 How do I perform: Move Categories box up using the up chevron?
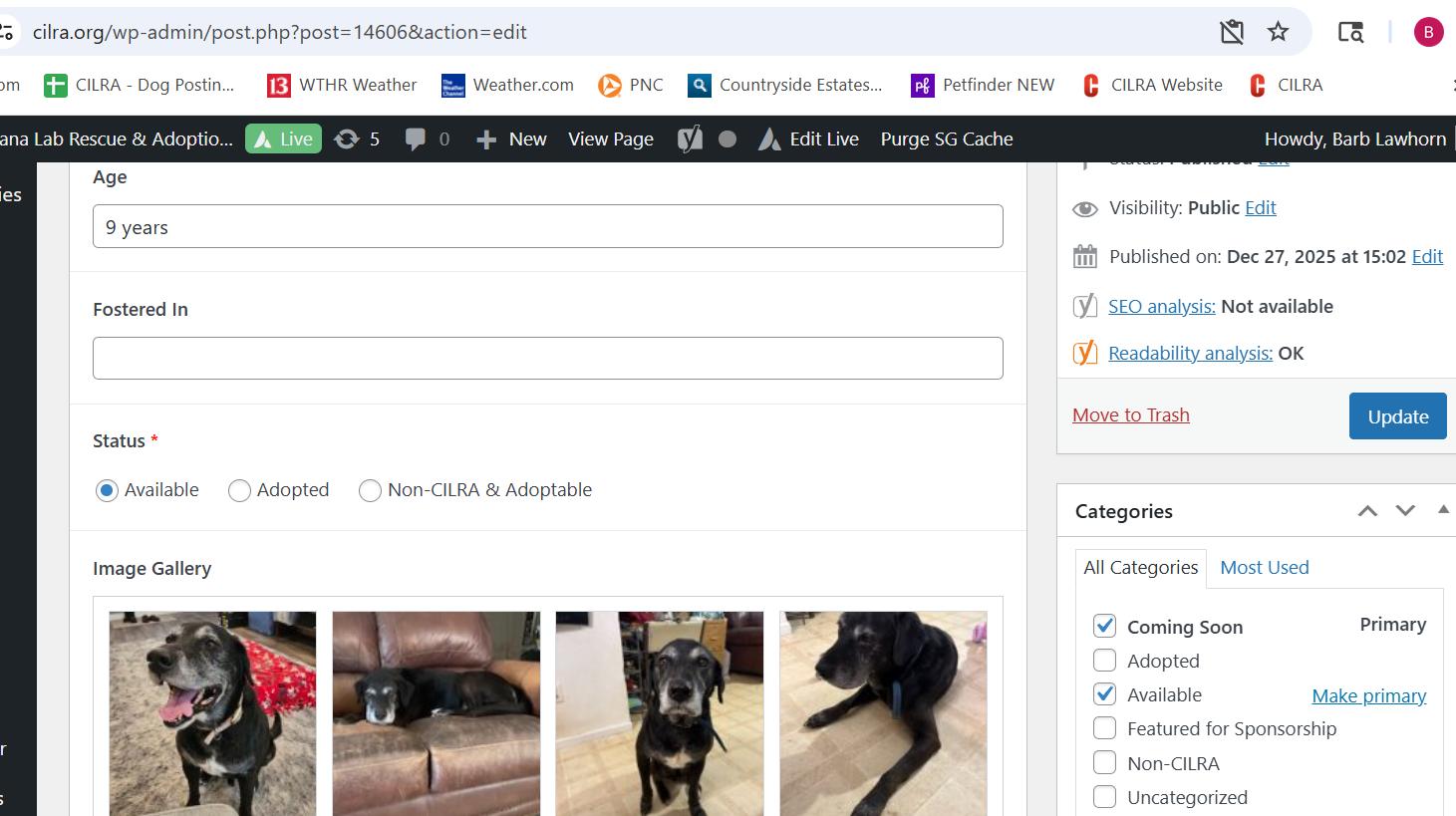(1367, 510)
